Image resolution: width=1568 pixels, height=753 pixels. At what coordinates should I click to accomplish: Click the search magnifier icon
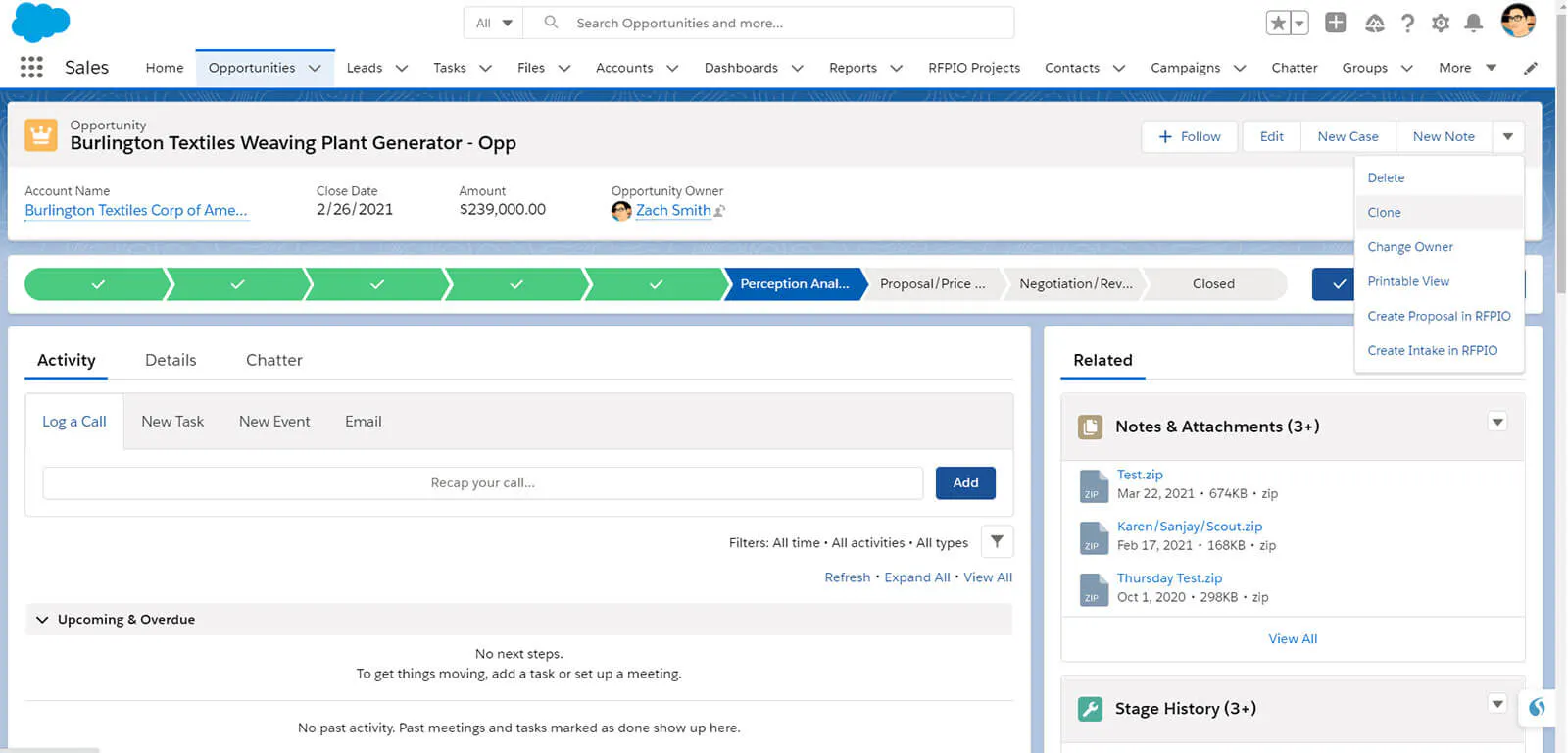(551, 22)
